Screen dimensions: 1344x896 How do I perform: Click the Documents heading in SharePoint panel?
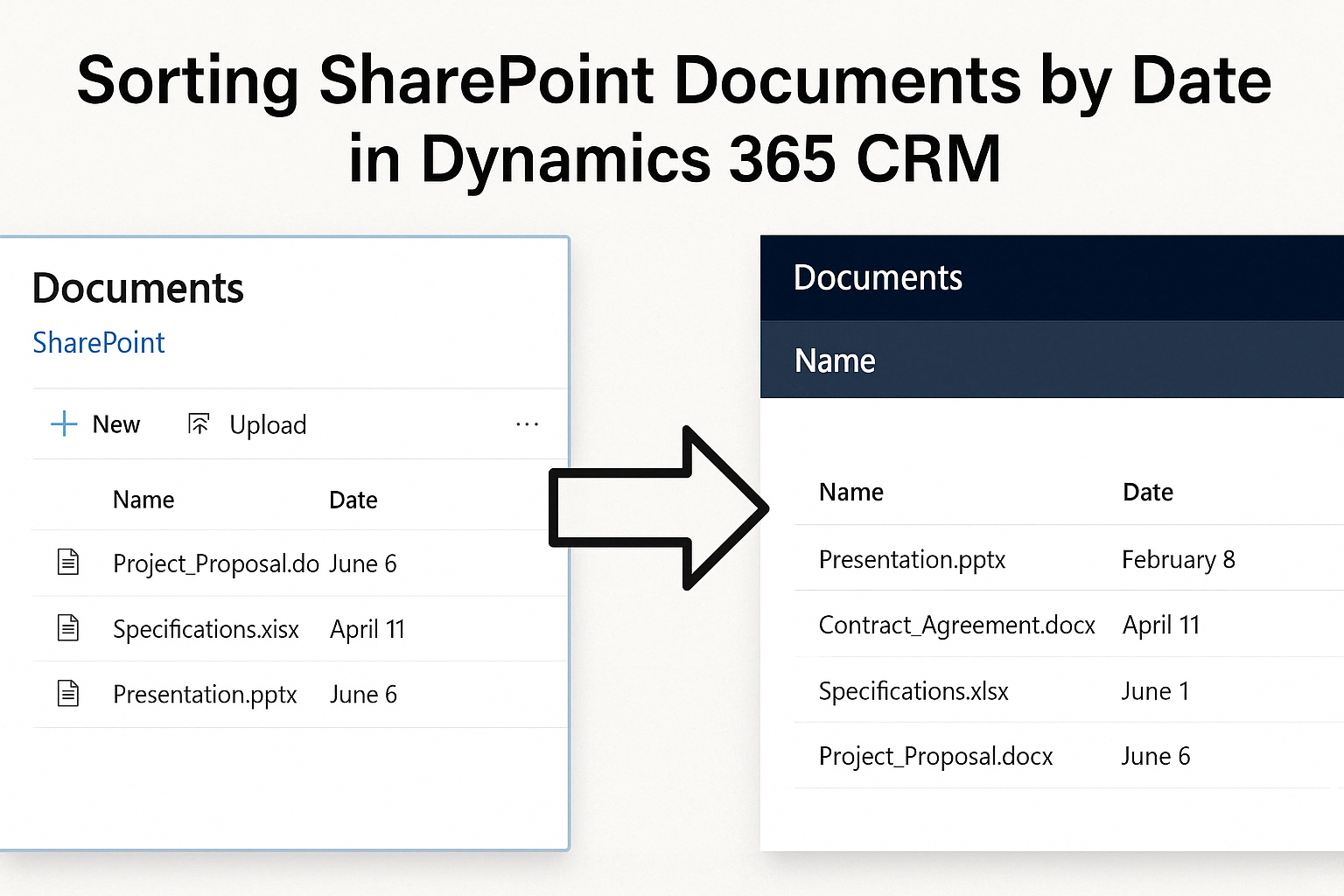coord(138,288)
